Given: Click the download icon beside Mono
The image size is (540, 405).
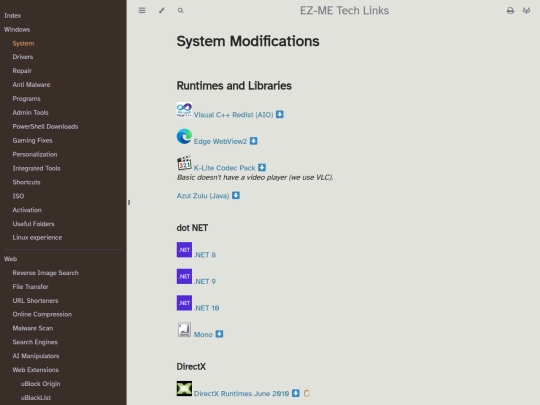Looking at the screenshot, I should point(219,334).
